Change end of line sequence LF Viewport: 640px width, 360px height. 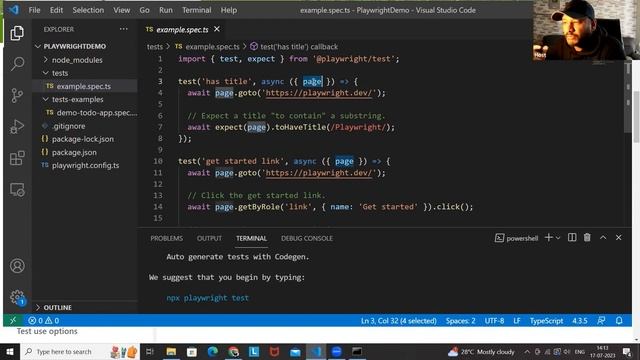(517, 321)
